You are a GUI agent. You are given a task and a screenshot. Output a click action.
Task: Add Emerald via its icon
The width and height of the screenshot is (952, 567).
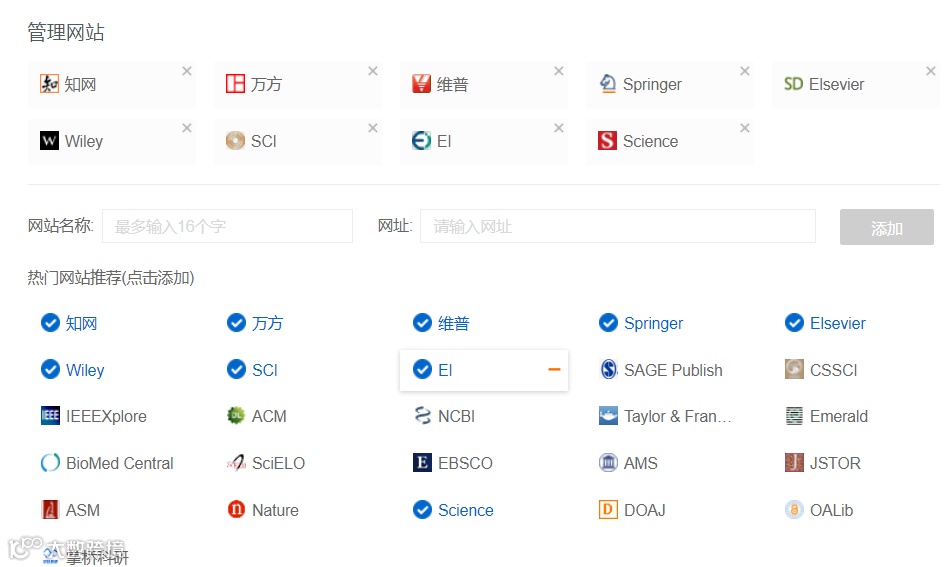point(794,416)
